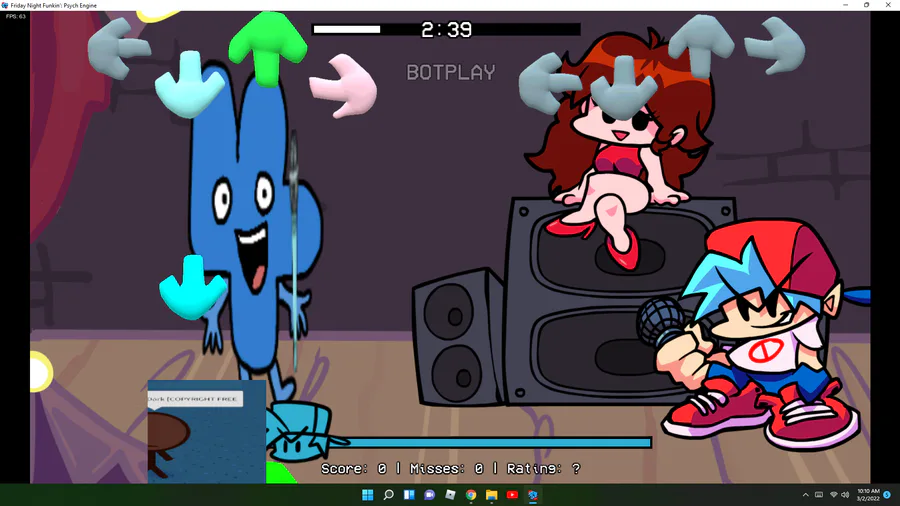Open taskbar Search
The height and width of the screenshot is (506, 900).
[389, 495]
